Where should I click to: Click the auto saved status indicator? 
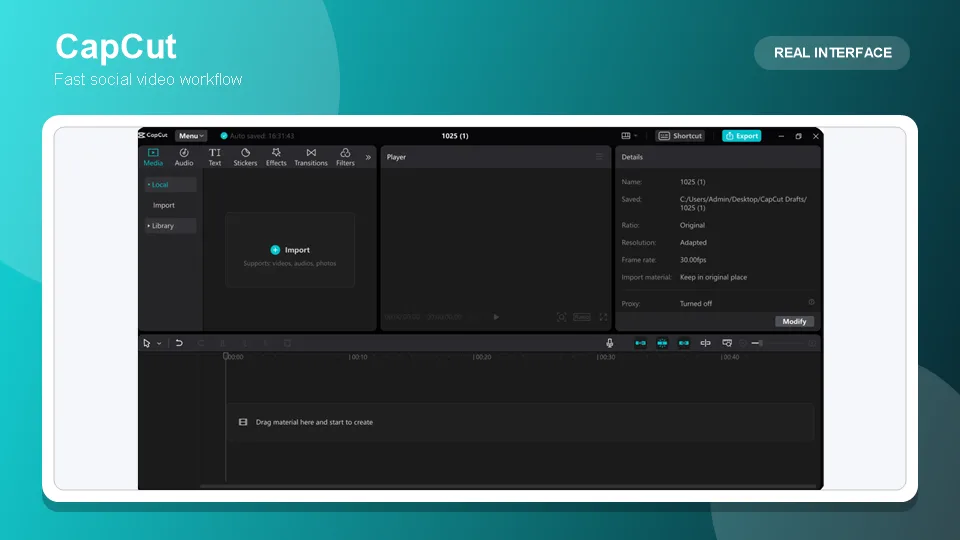(257, 136)
